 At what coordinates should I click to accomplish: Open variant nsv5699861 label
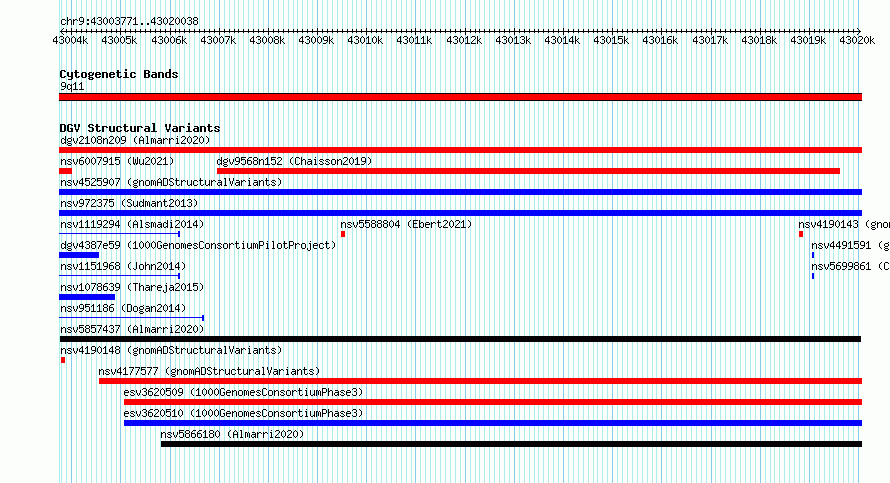(850, 266)
